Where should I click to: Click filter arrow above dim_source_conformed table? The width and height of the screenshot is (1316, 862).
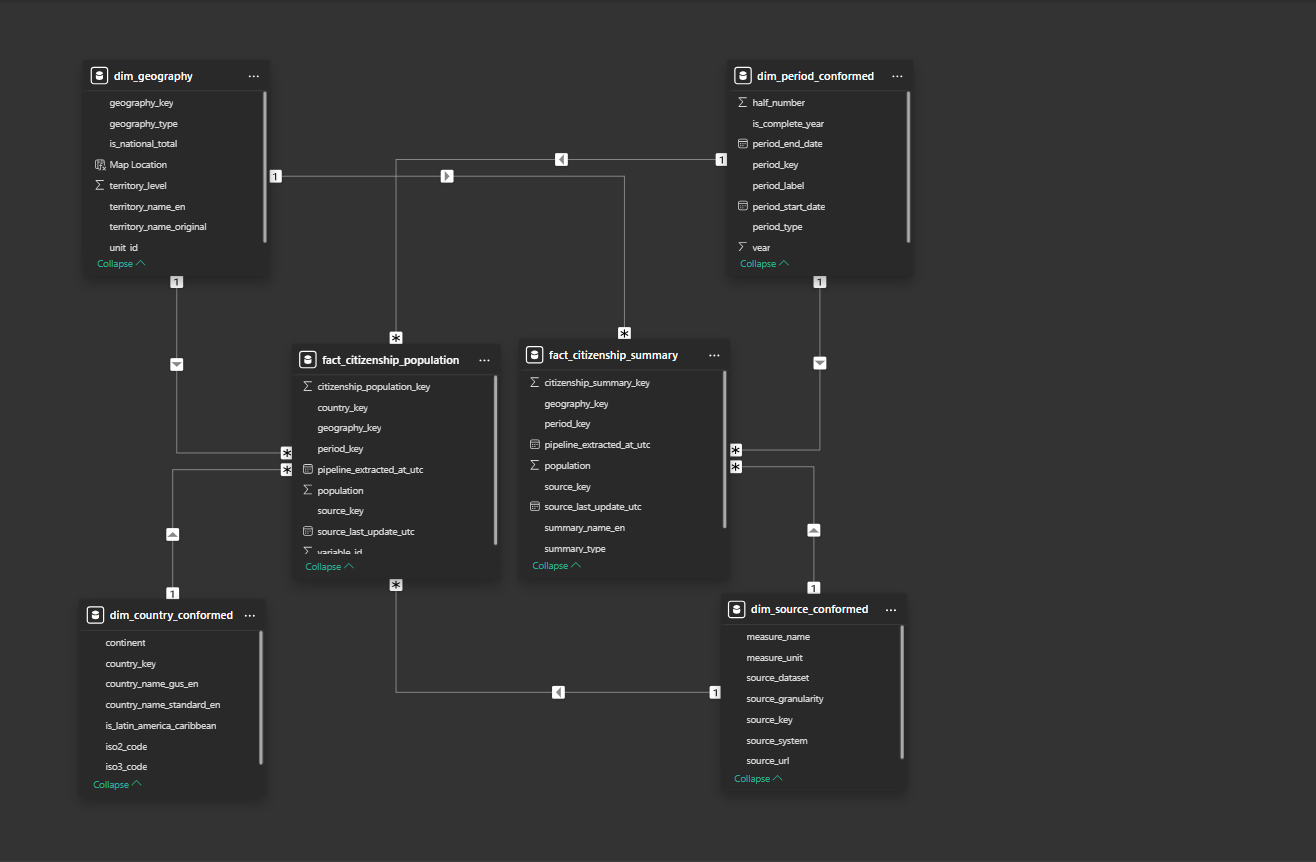click(x=814, y=530)
